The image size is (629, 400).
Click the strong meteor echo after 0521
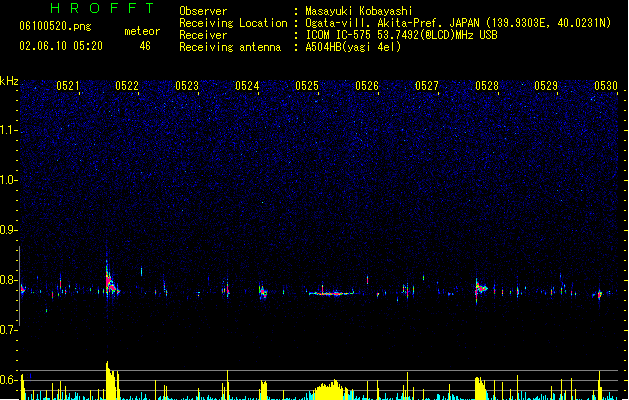111,283
